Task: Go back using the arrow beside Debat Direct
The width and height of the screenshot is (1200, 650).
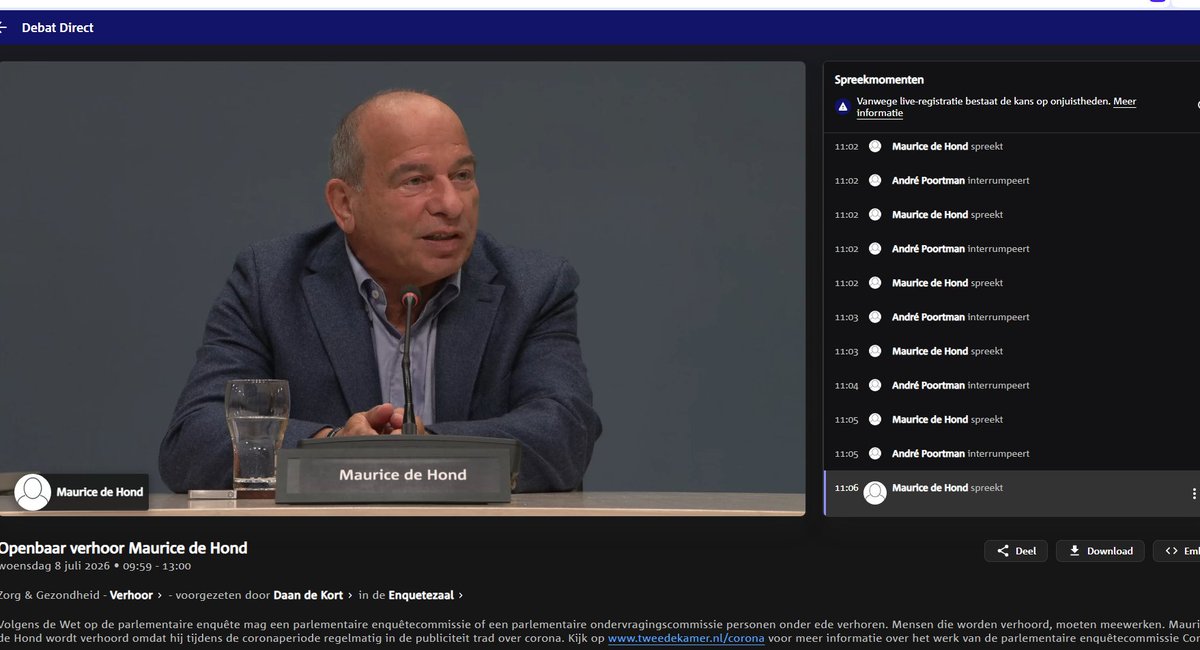Action: point(4,28)
